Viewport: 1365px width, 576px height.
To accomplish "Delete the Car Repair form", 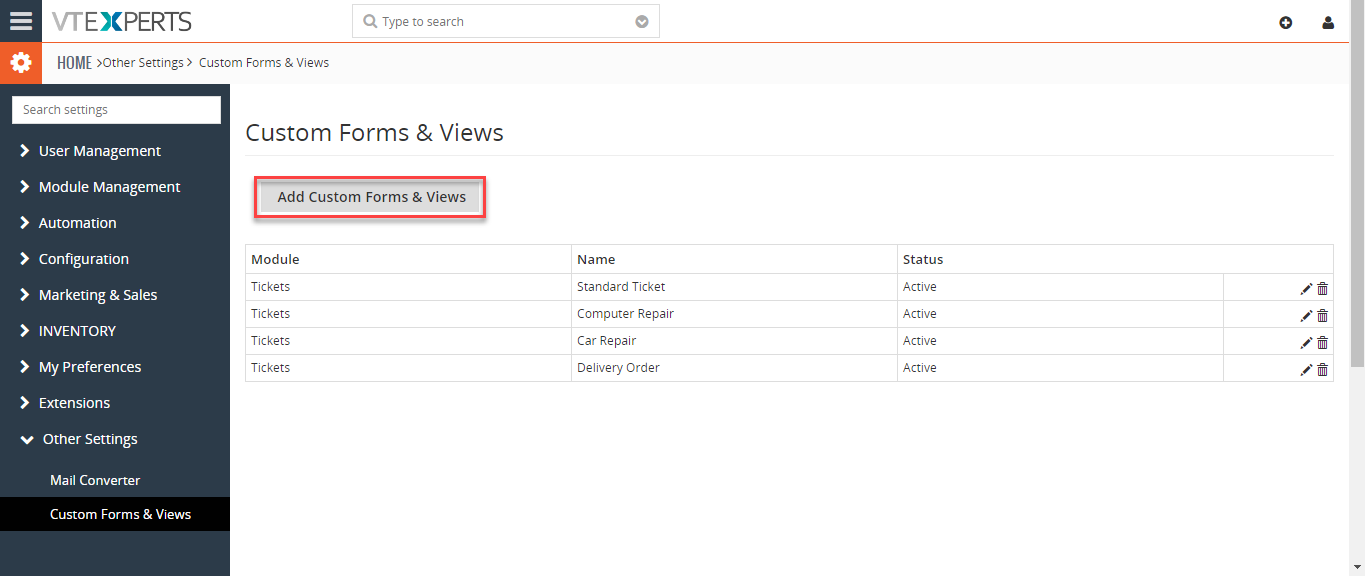I will click(x=1323, y=343).
